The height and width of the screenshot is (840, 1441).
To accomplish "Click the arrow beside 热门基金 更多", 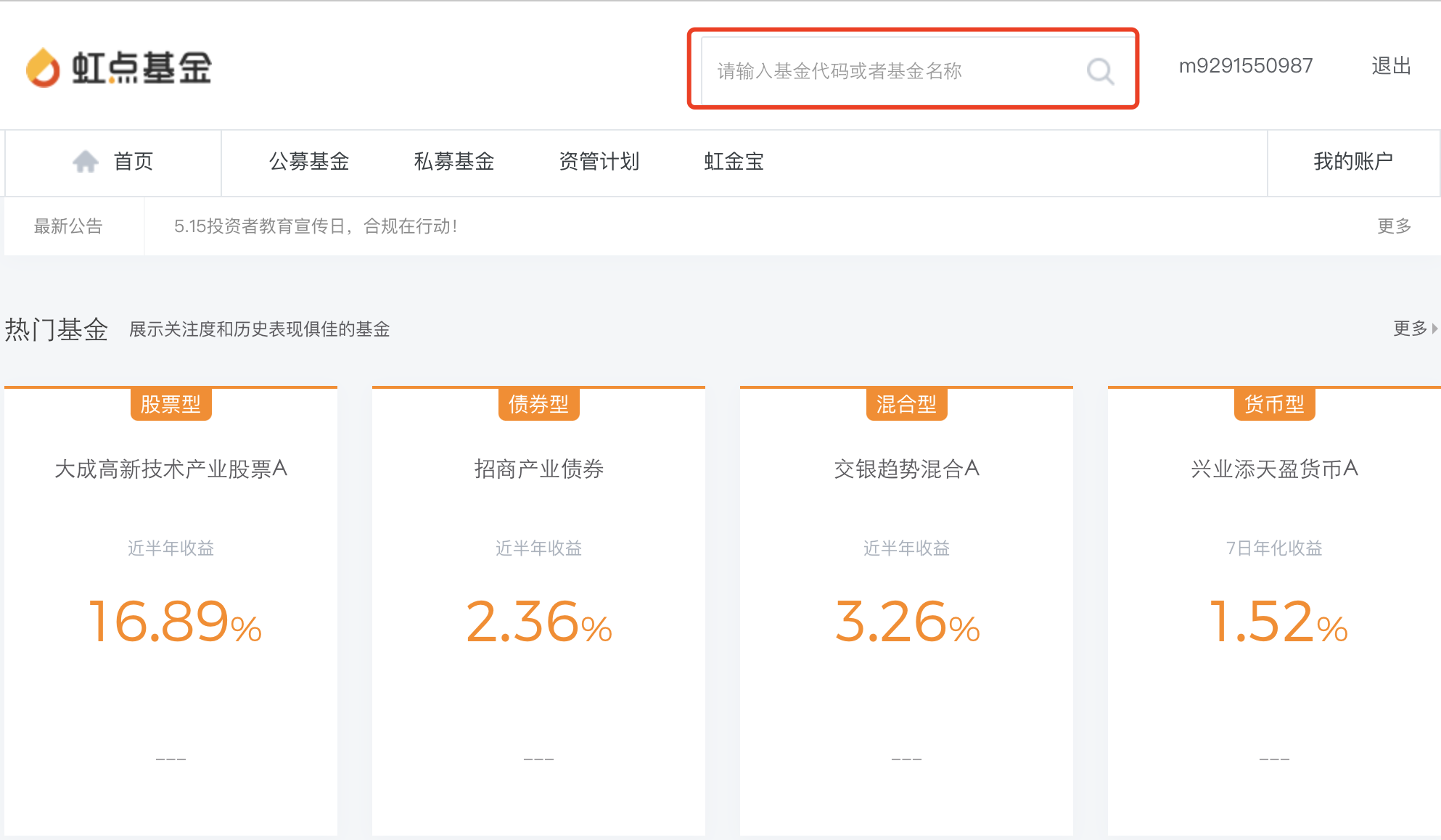I will 1434,329.
